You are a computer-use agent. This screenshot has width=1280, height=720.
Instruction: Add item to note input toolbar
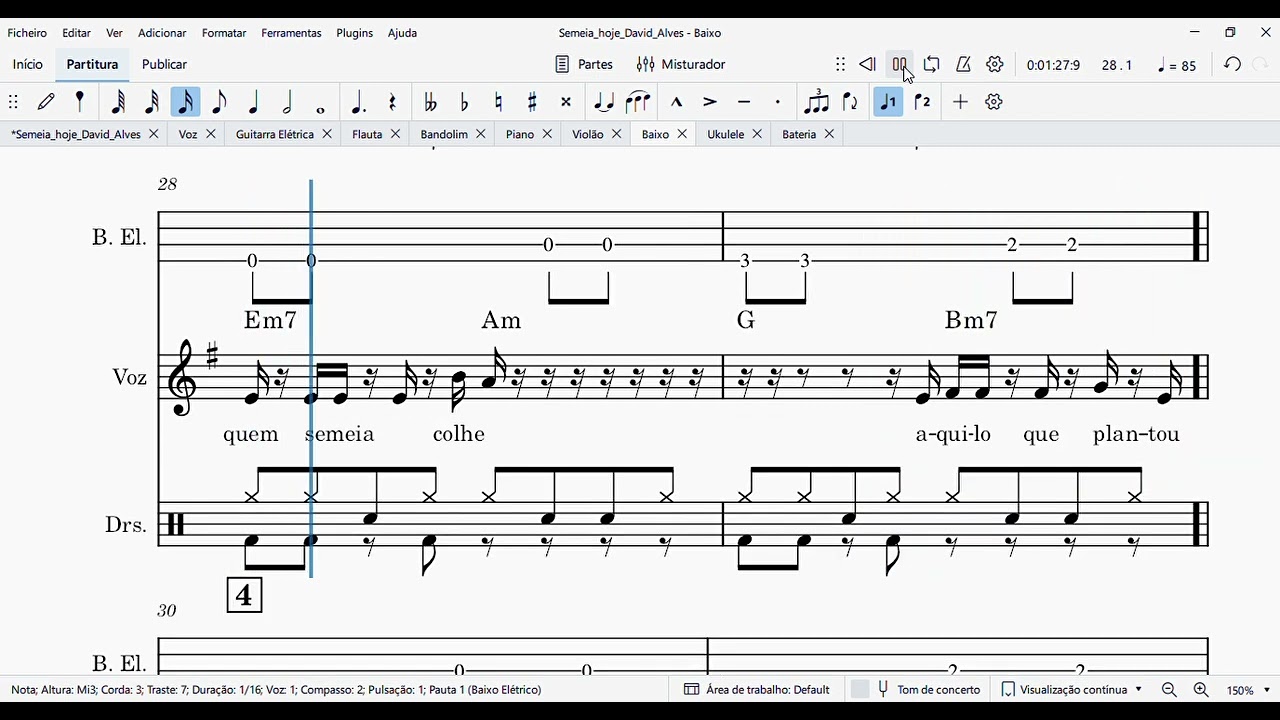(x=960, y=102)
